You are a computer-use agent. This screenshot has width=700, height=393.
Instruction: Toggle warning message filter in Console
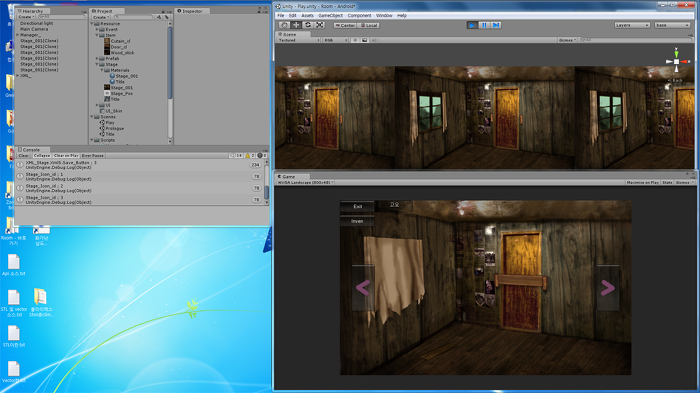click(249, 155)
